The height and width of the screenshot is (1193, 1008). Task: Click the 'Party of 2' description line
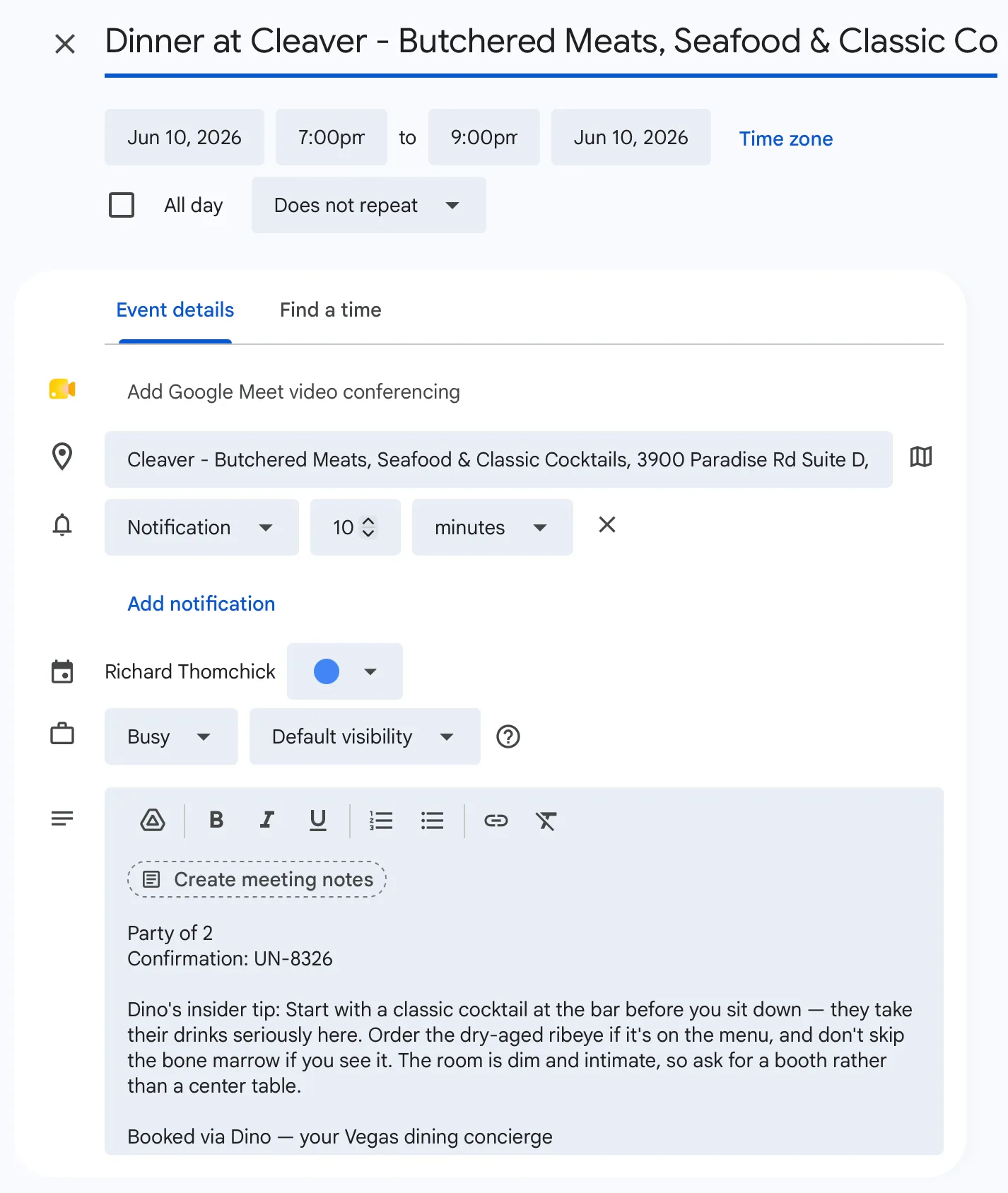pyautogui.click(x=170, y=933)
